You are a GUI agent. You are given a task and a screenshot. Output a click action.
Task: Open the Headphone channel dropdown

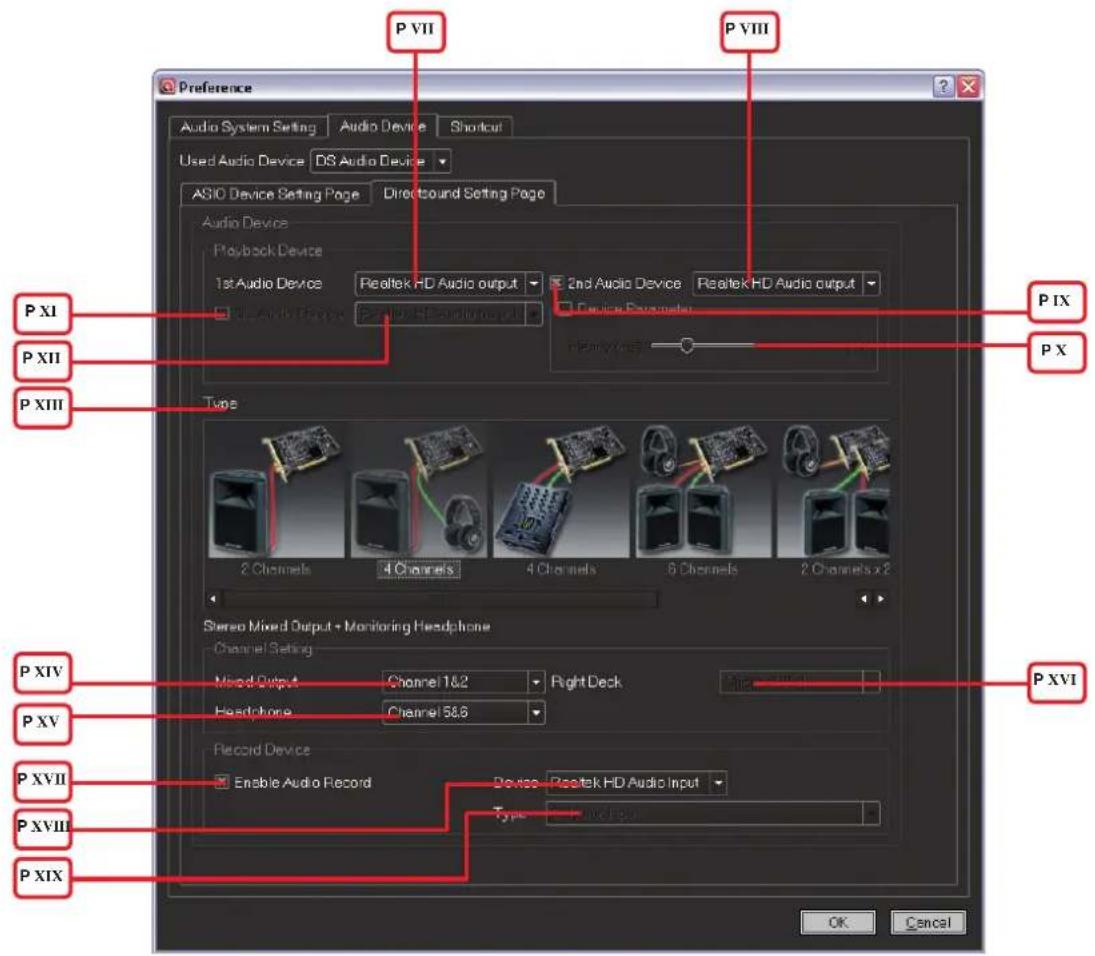coord(534,712)
